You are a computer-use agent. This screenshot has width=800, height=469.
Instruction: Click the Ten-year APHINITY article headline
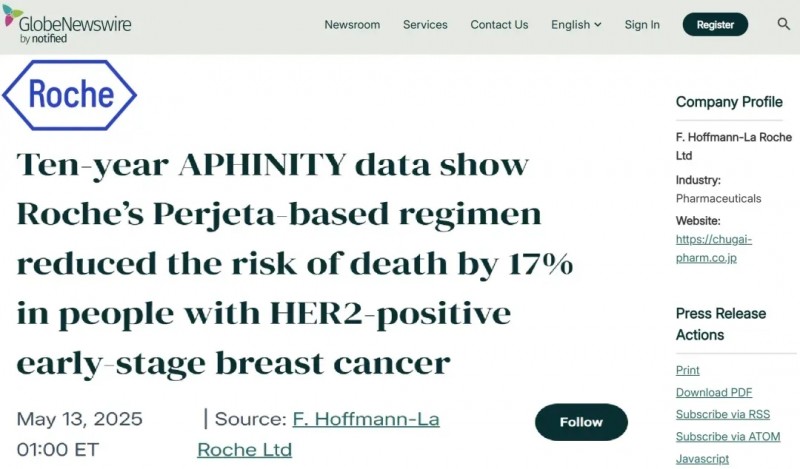click(295, 263)
